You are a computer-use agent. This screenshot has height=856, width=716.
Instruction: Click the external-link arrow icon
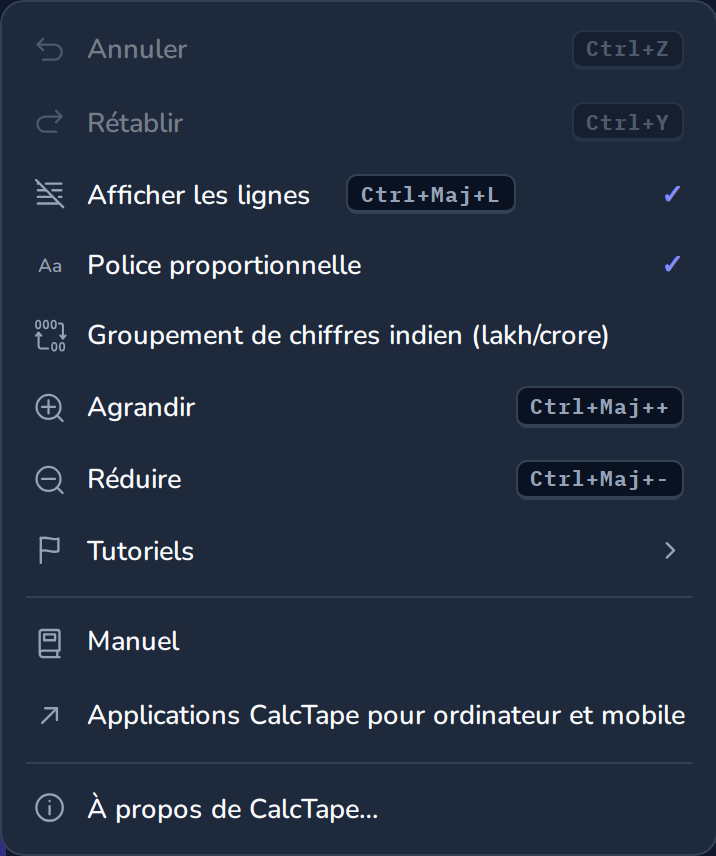(x=50, y=715)
